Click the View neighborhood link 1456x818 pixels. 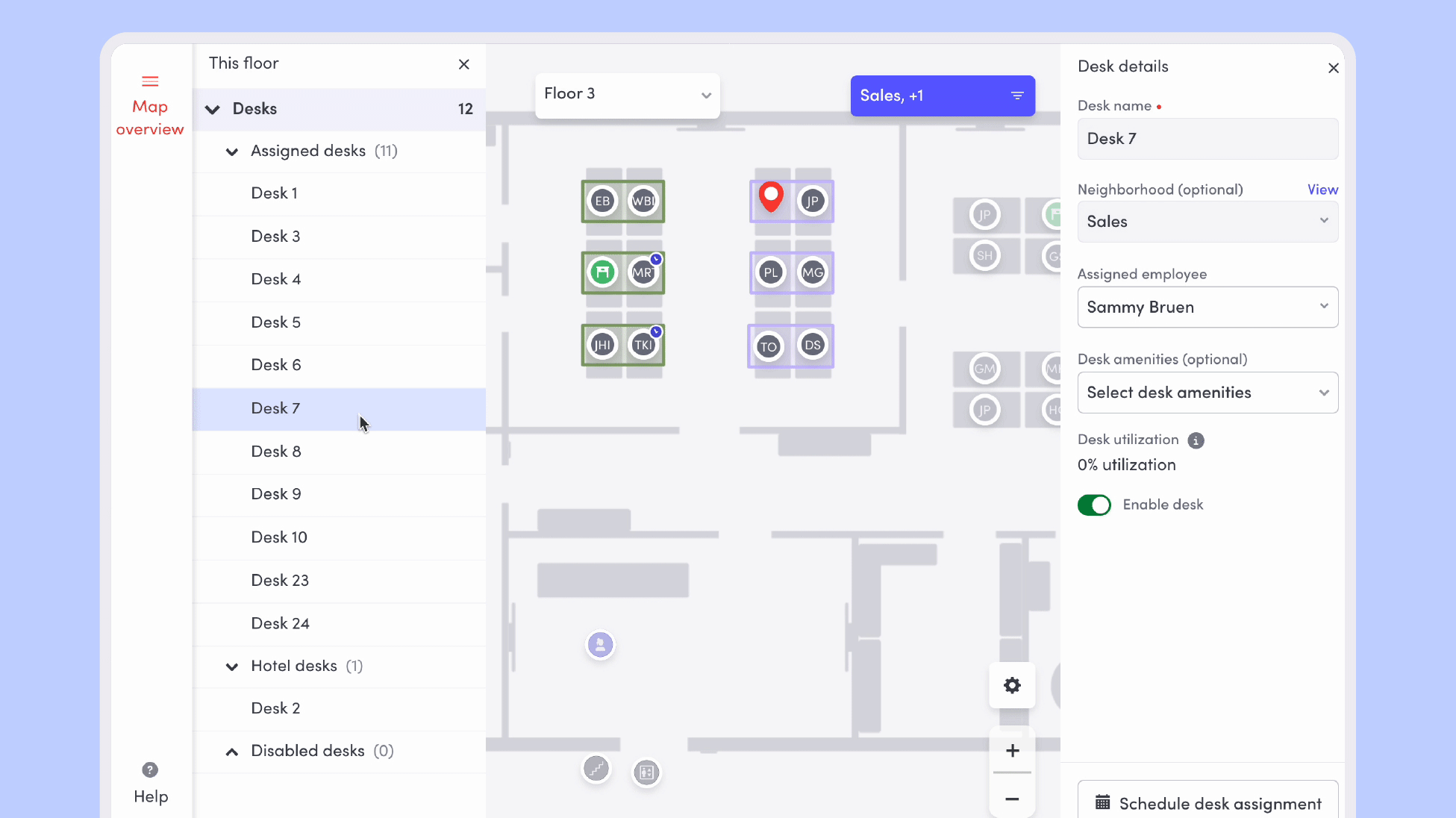[1322, 190]
